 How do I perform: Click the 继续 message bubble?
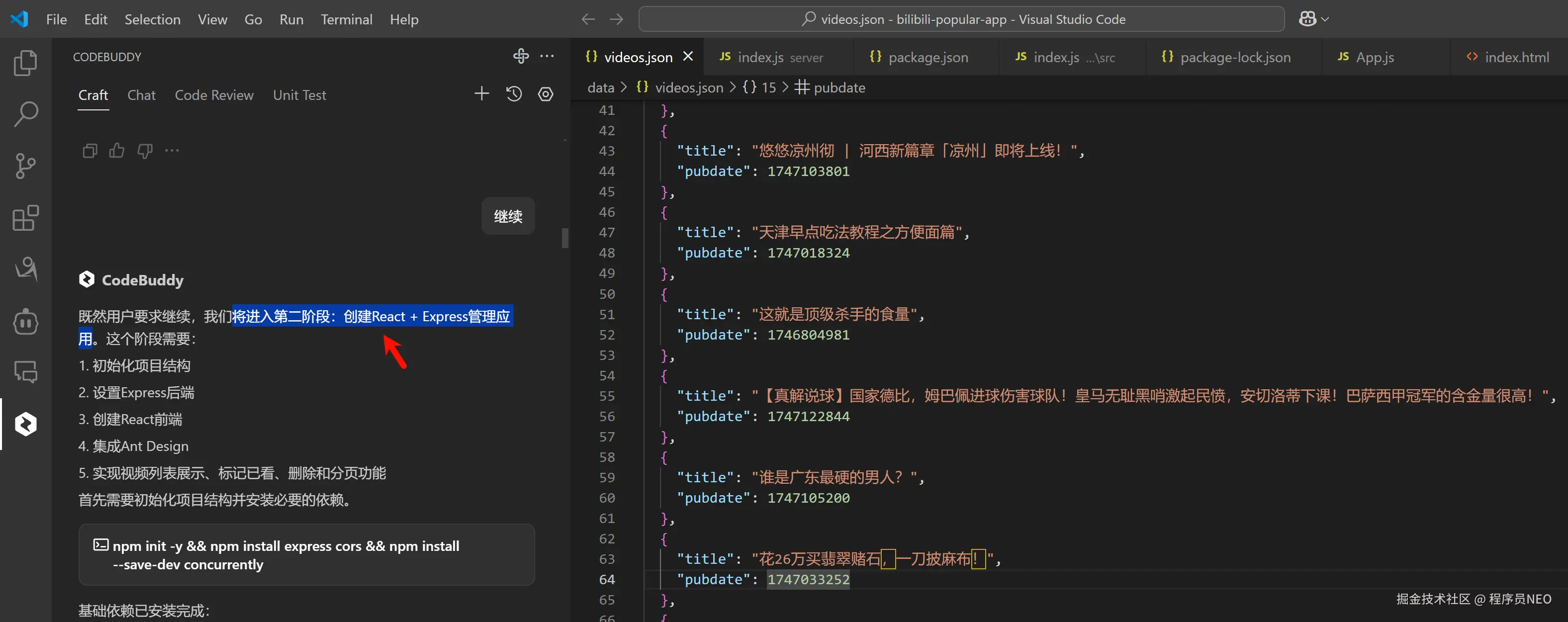(x=508, y=216)
